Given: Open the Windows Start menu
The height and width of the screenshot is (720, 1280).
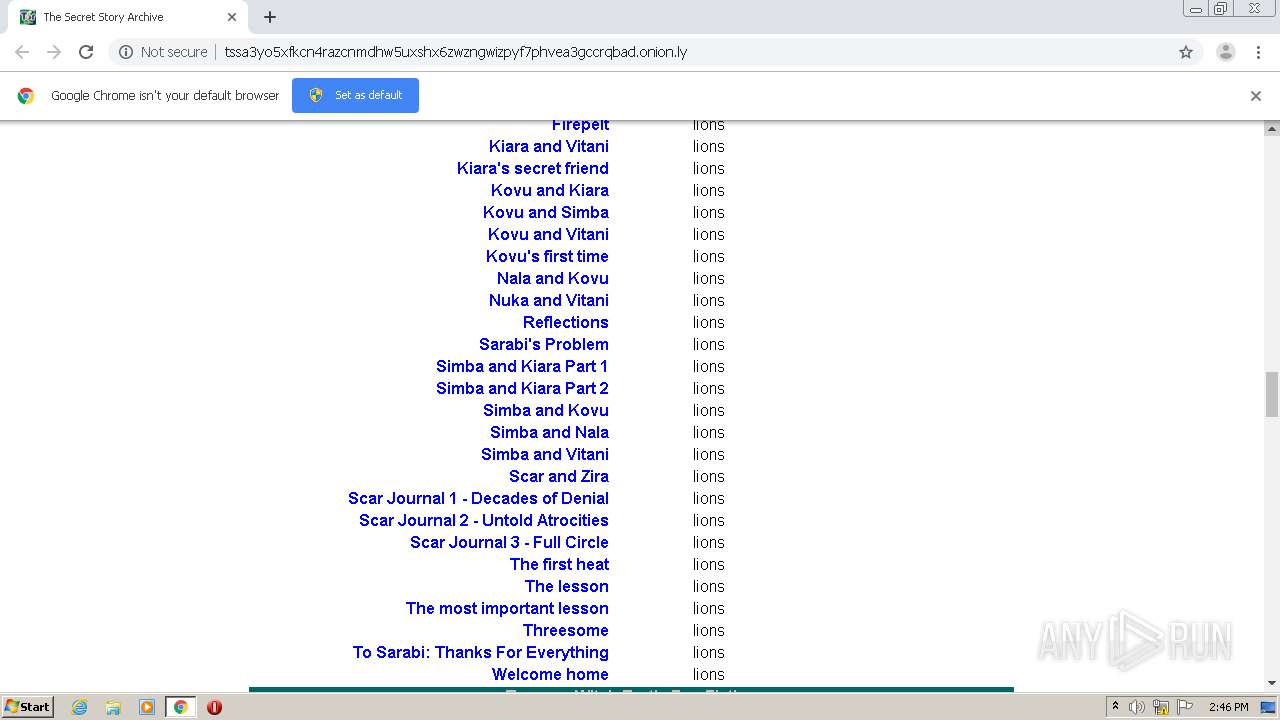Looking at the screenshot, I should tap(27, 707).
